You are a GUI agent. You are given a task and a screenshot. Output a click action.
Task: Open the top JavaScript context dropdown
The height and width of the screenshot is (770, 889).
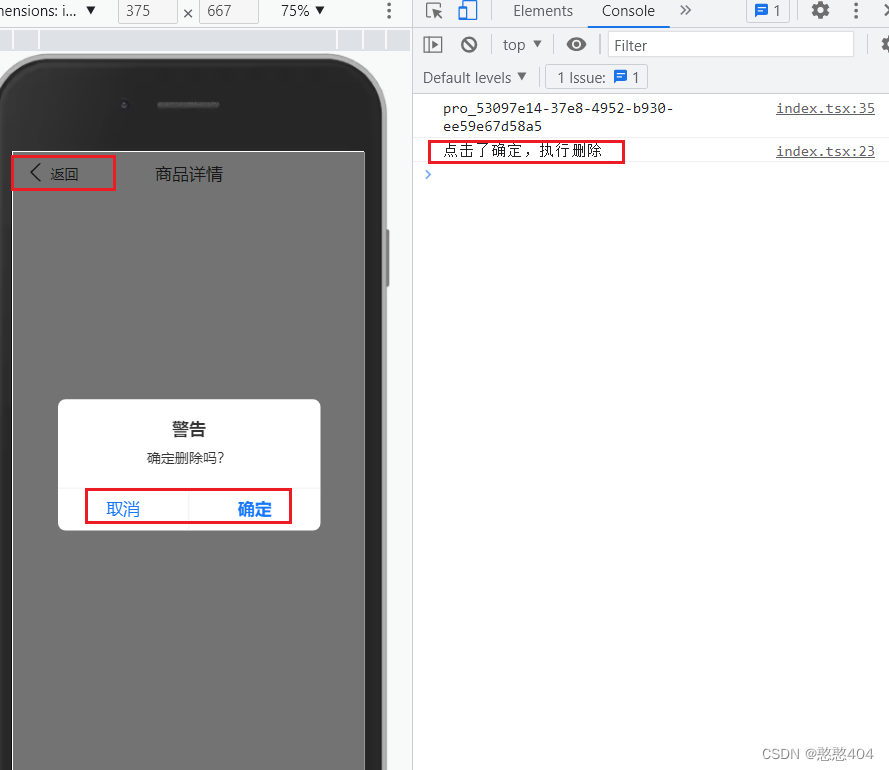pos(522,45)
